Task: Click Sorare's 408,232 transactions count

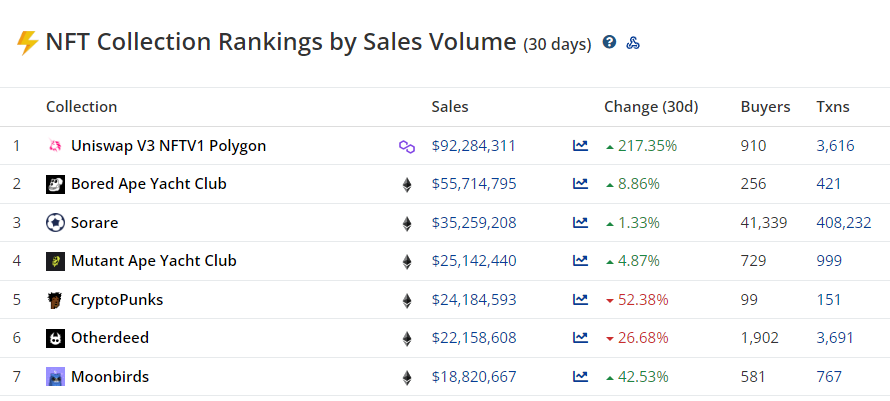Action: pos(843,223)
